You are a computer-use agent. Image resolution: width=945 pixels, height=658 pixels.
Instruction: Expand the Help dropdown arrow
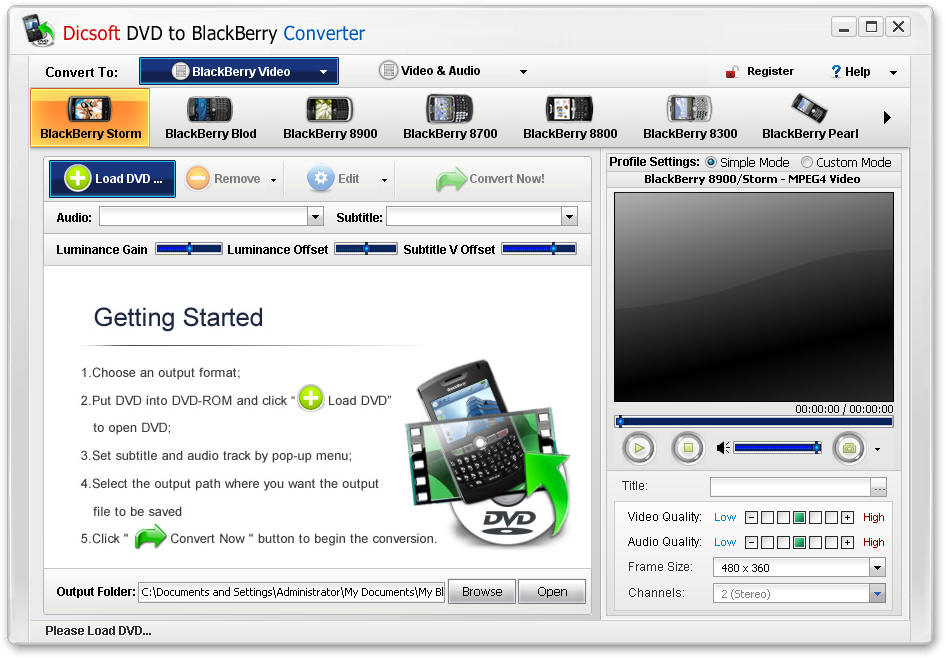pos(893,73)
